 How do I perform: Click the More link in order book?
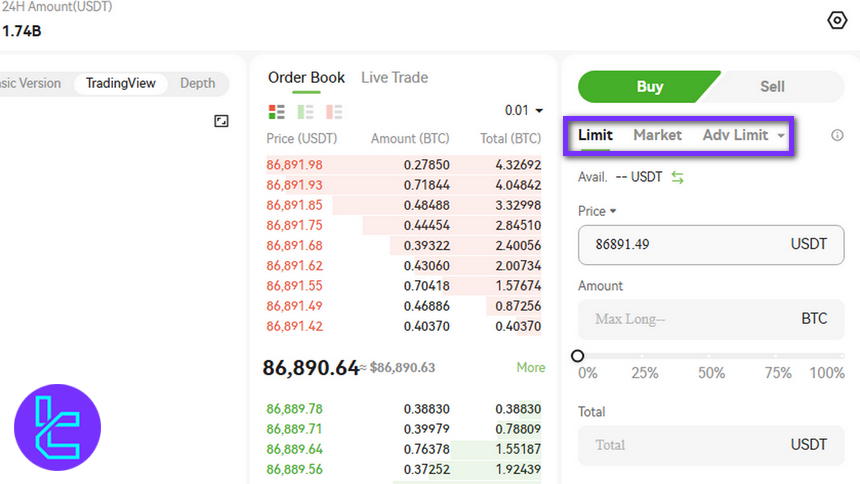click(x=531, y=367)
